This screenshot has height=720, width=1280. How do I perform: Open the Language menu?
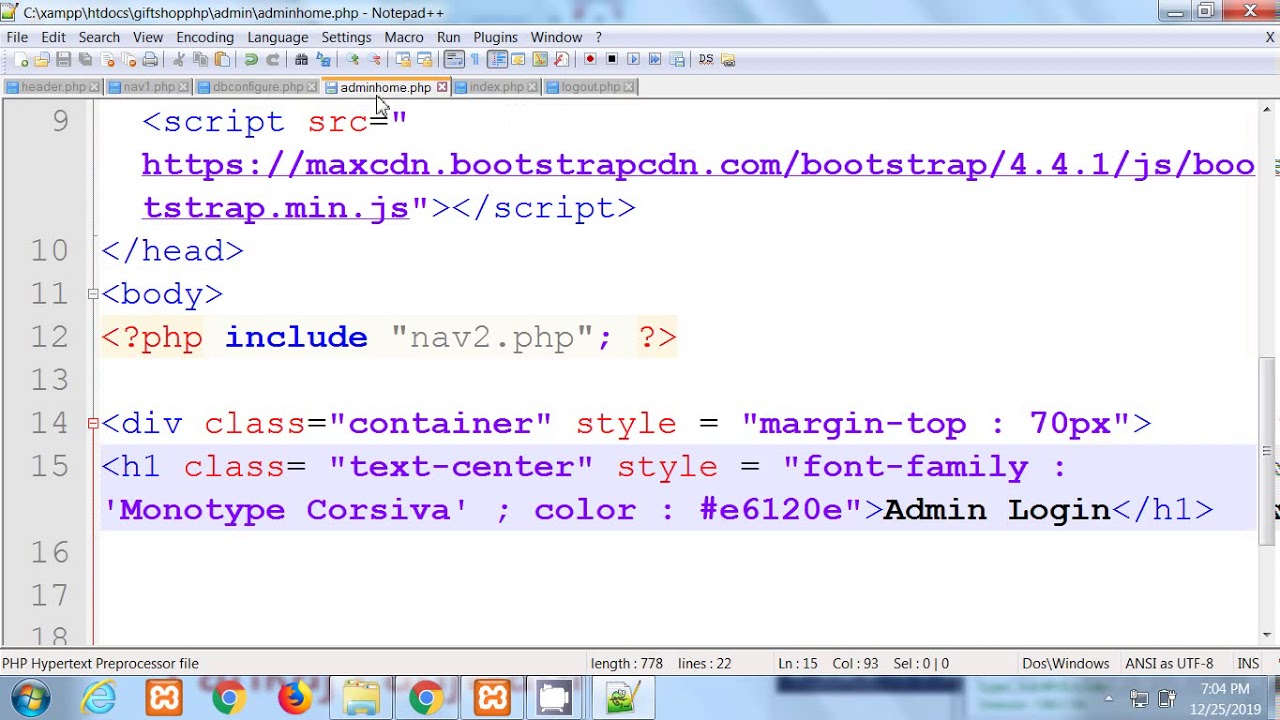pyautogui.click(x=278, y=37)
